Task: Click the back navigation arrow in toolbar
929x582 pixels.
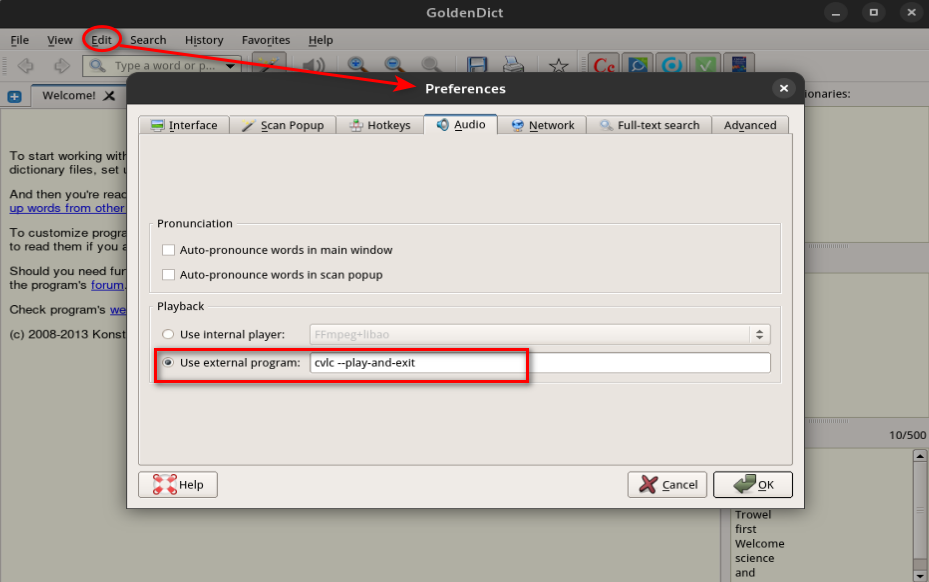Action: (x=25, y=65)
